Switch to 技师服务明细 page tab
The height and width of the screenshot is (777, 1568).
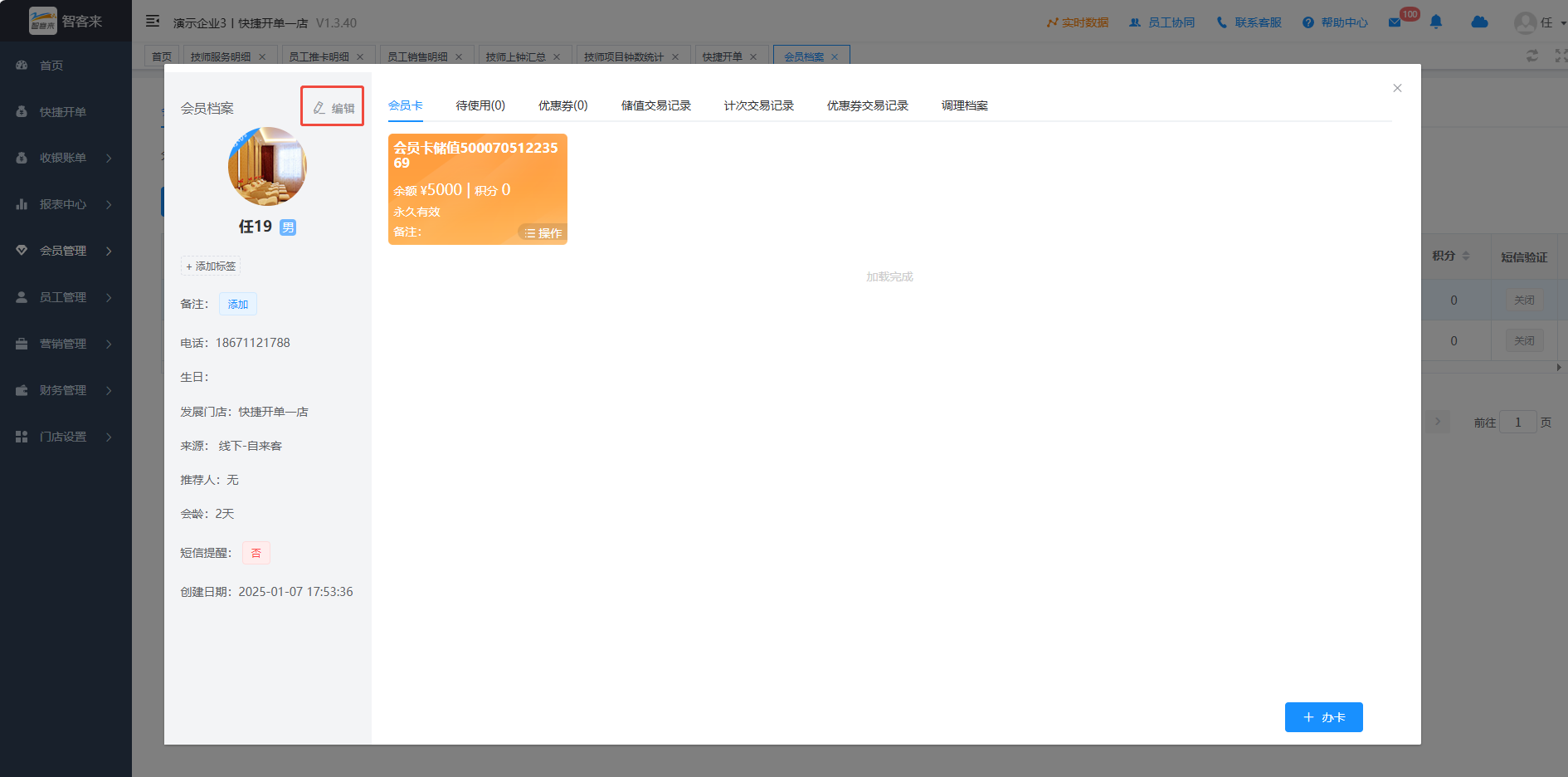pos(221,56)
